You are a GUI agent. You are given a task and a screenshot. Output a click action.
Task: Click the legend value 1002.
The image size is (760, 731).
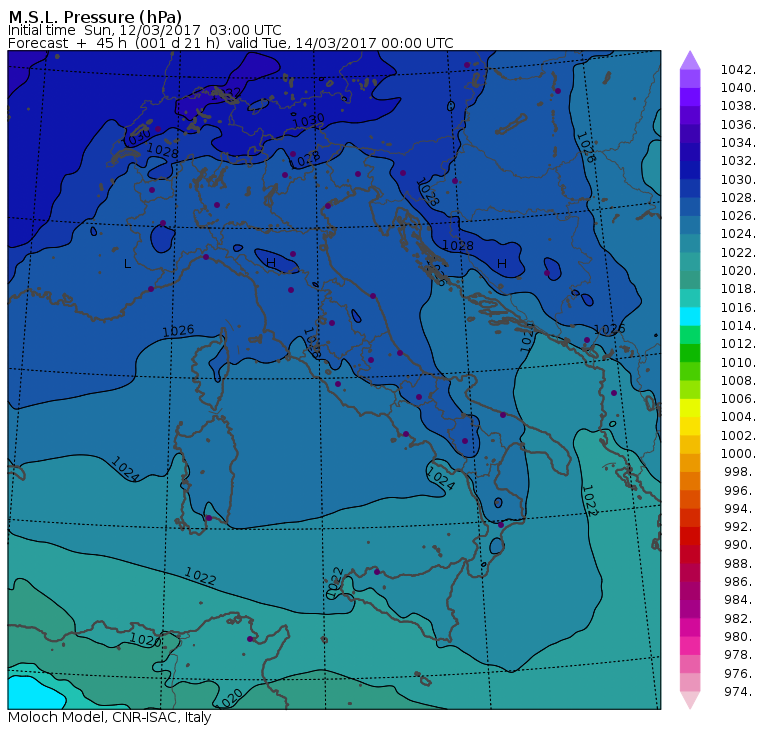pos(738,435)
